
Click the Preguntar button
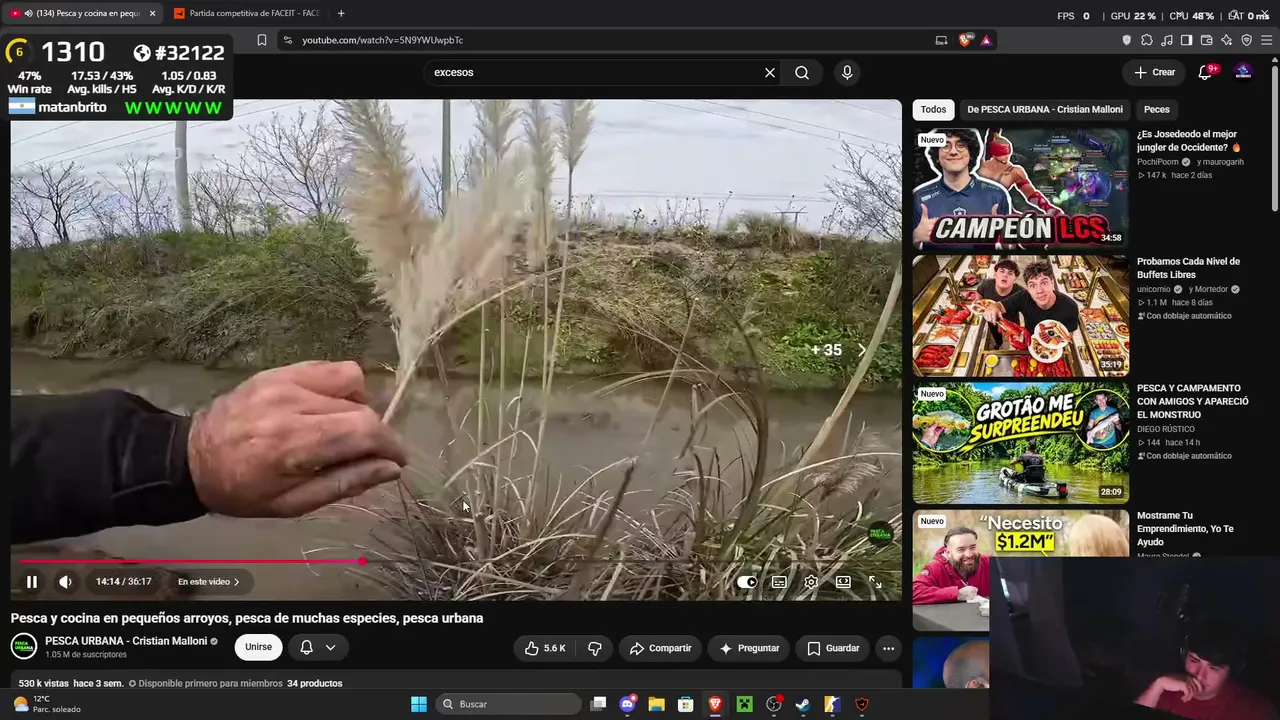point(749,648)
